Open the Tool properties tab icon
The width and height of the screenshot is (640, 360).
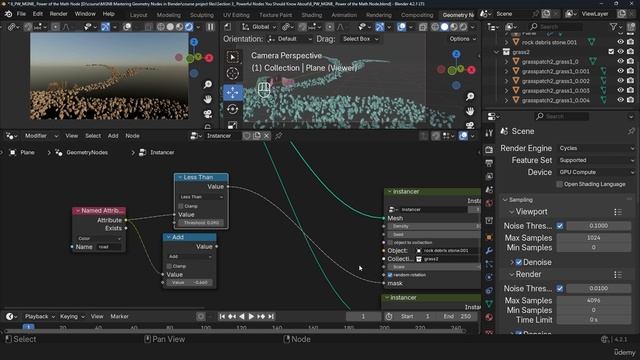coord(489,133)
